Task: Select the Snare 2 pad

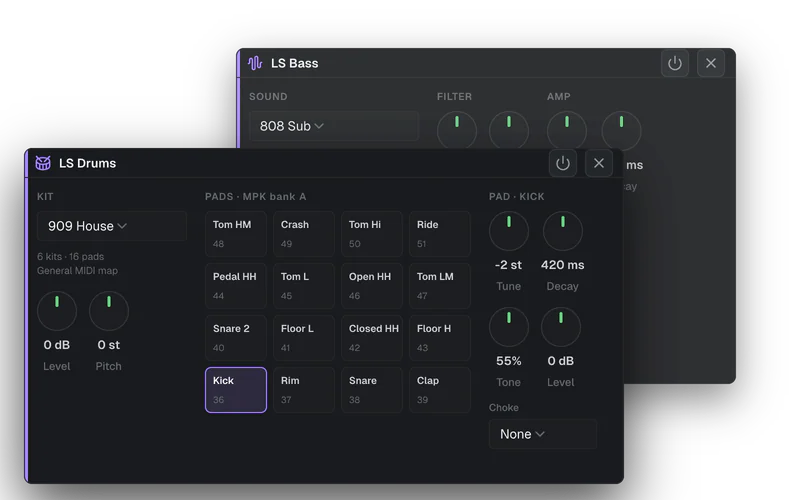Action: [236, 338]
